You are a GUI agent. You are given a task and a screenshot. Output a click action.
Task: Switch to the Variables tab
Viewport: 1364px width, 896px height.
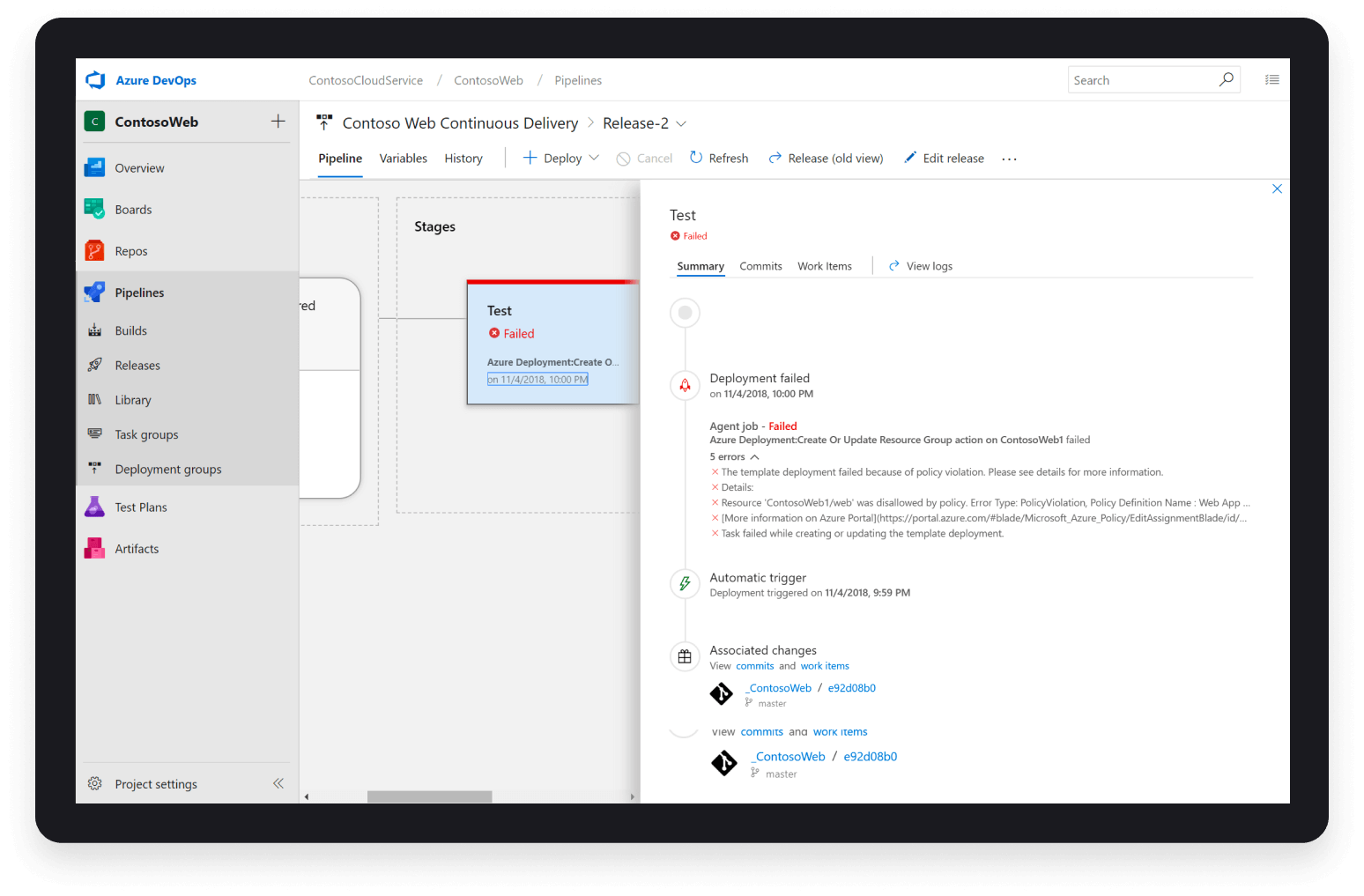coord(403,159)
